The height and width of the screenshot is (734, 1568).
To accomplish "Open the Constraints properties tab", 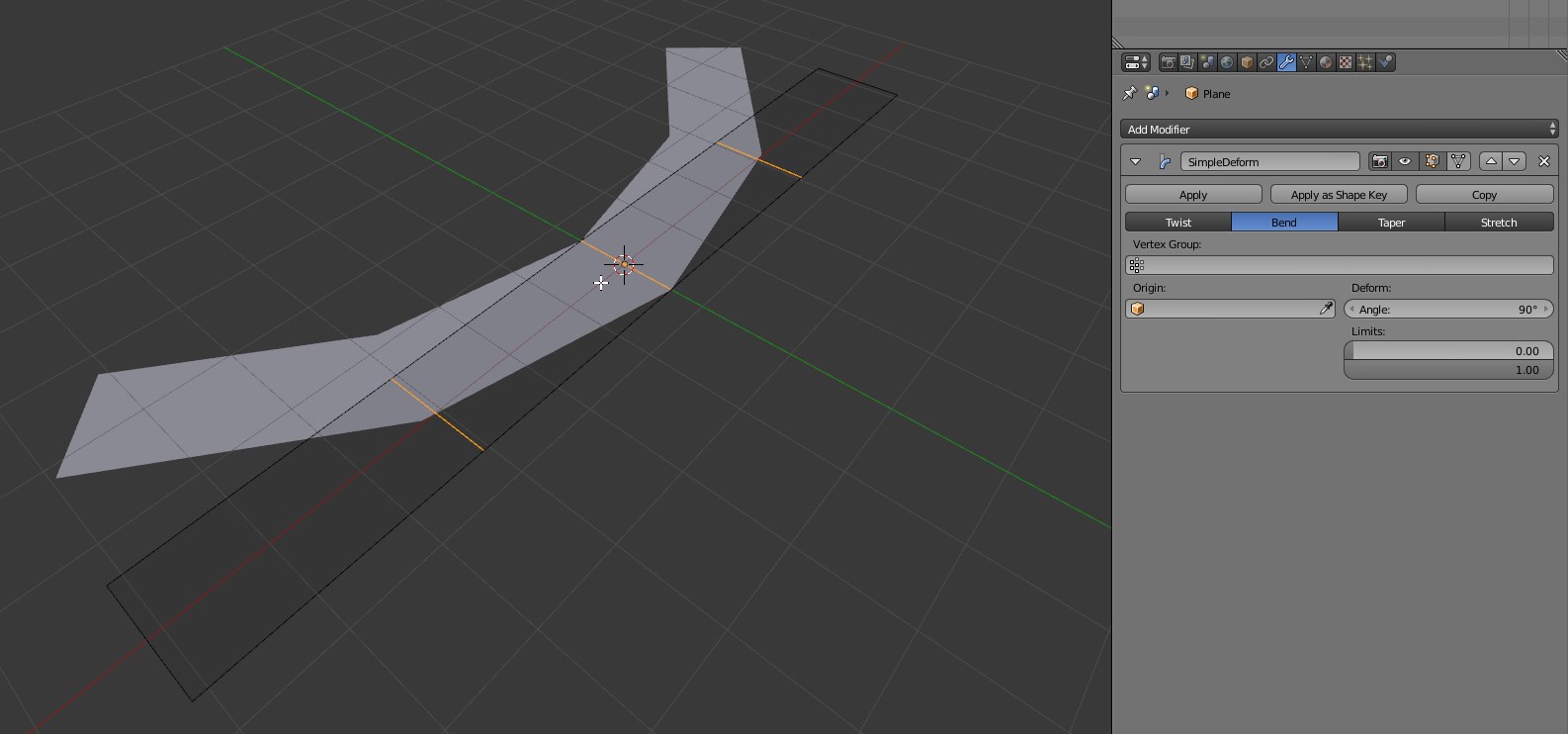I will [1266, 62].
